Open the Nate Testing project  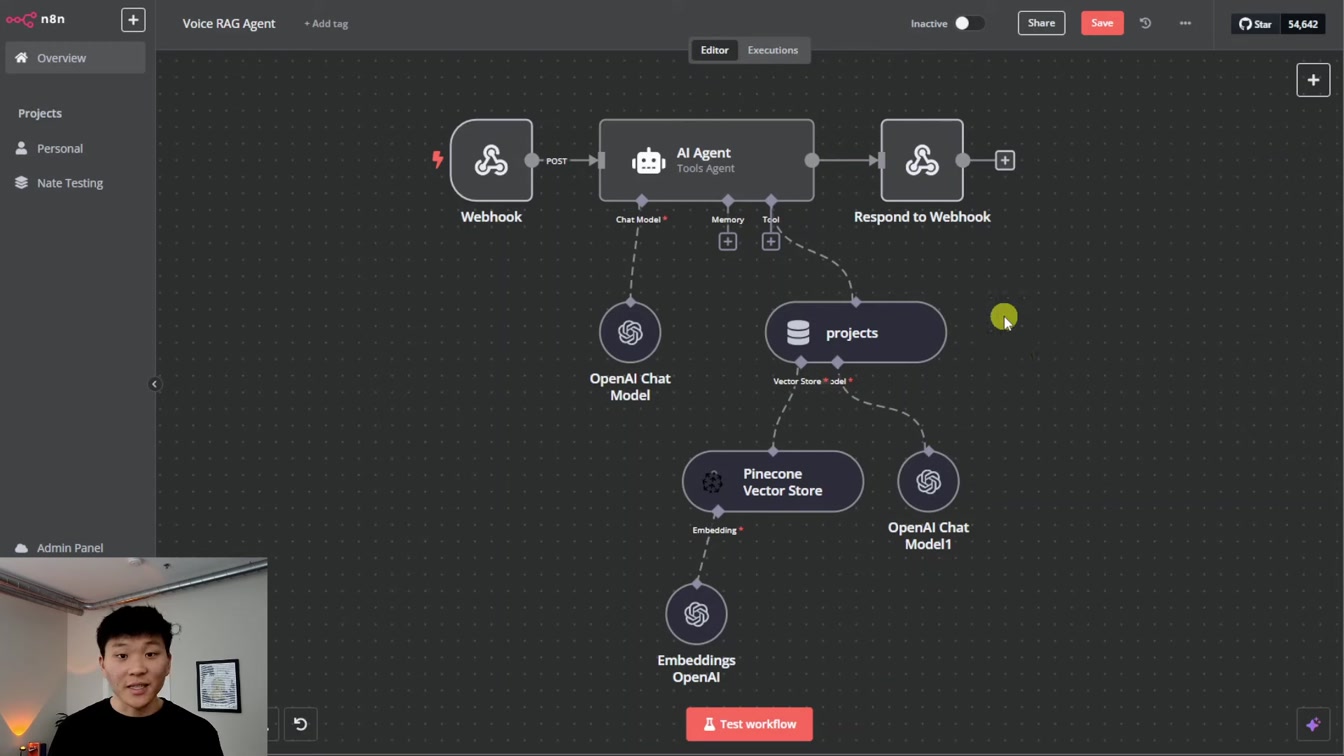pyautogui.click(x=69, y=183)
